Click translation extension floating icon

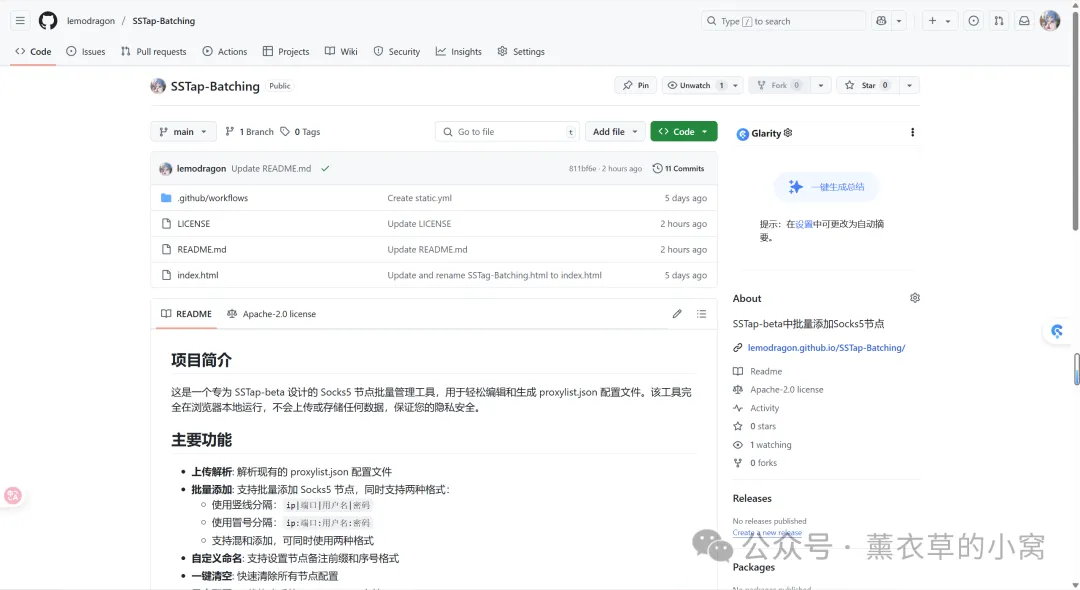point(12,495)
